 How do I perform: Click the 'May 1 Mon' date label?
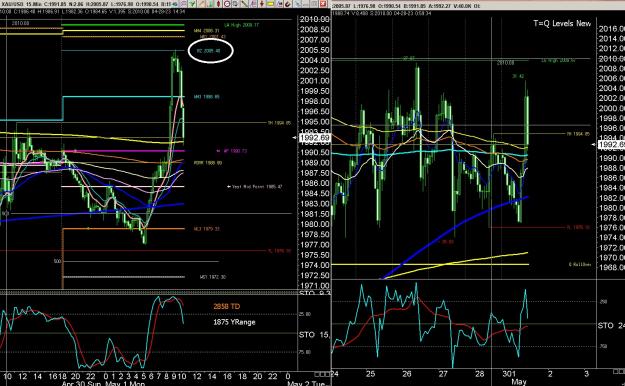pyautogui.click(x=125, y=383)
